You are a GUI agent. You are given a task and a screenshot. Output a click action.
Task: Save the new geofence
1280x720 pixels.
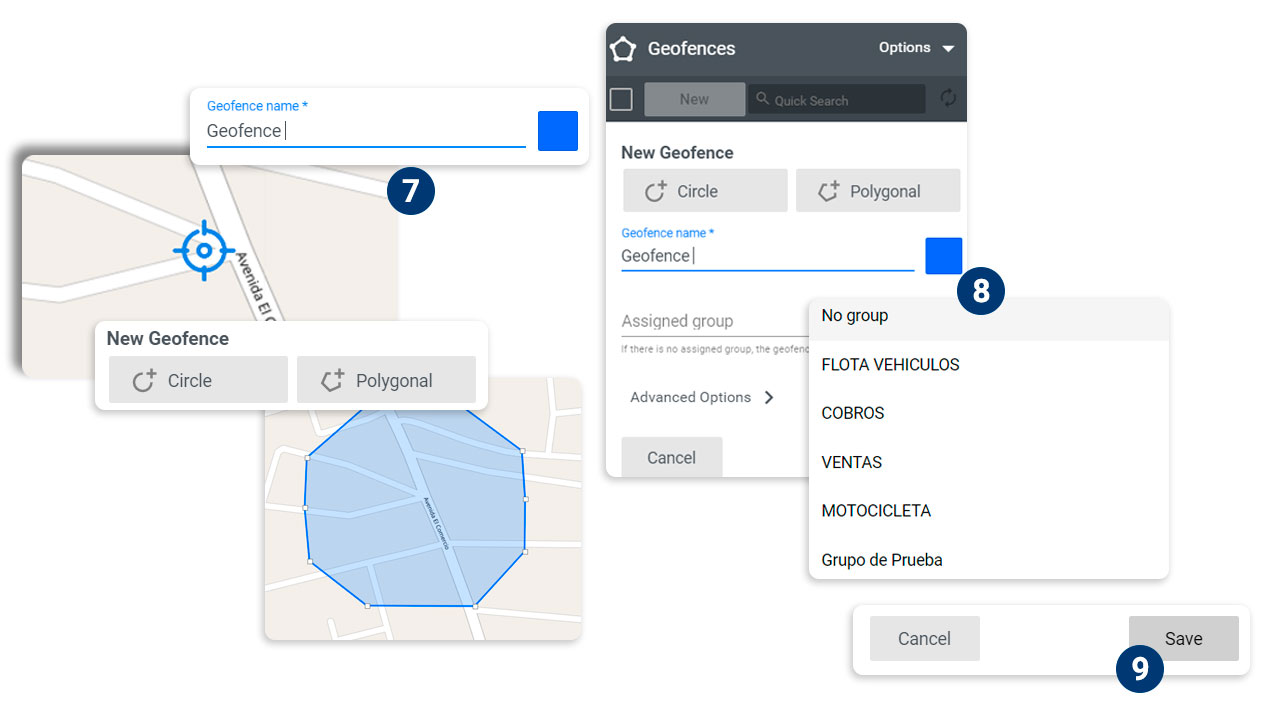click(1183, 638)
